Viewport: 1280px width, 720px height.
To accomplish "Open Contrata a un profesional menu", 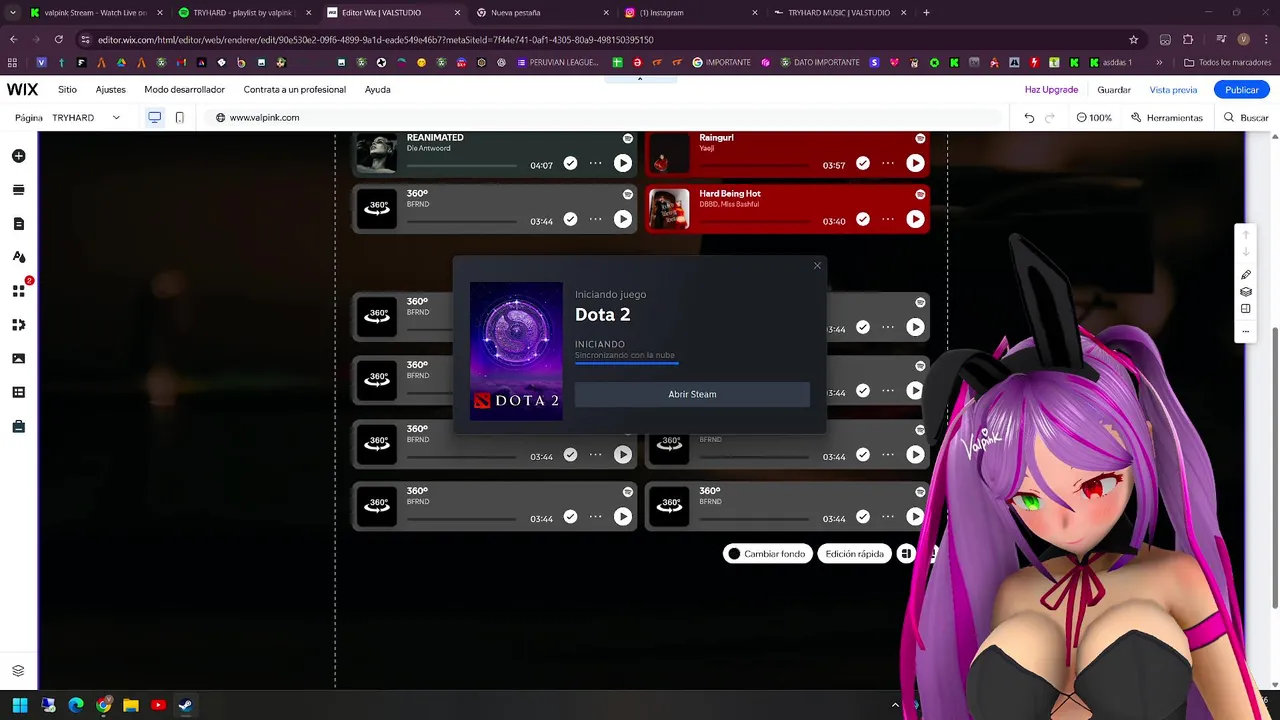I will click(x=294, y=90).
